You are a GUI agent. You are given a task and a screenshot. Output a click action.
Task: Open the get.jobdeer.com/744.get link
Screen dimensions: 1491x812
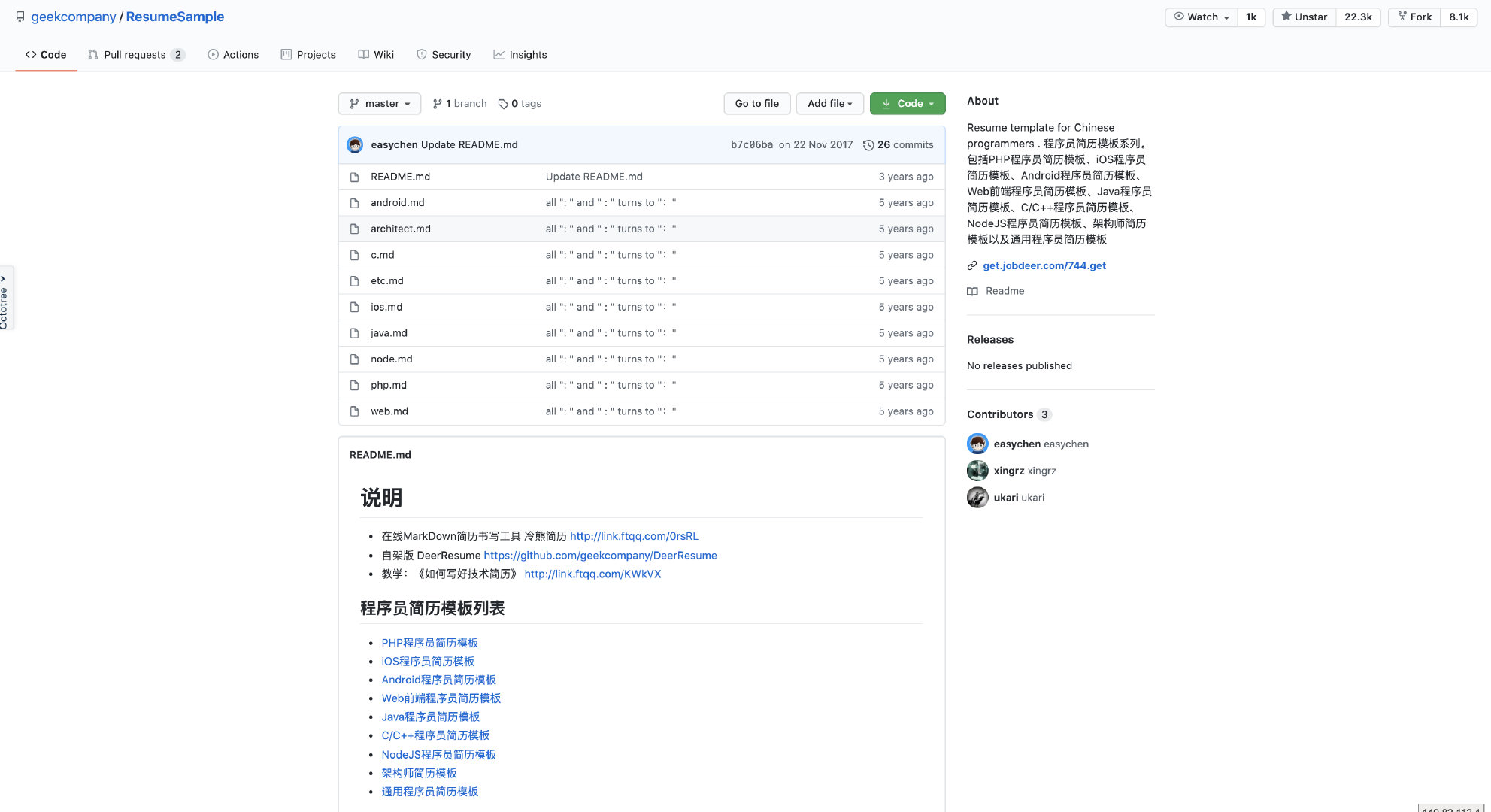1044,265
